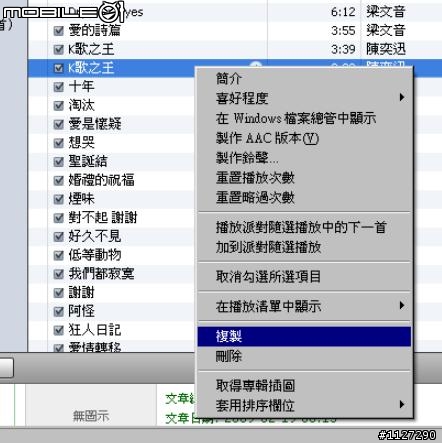
Task: Select 加到派對隨選播放
Action: tap(304, 247)
